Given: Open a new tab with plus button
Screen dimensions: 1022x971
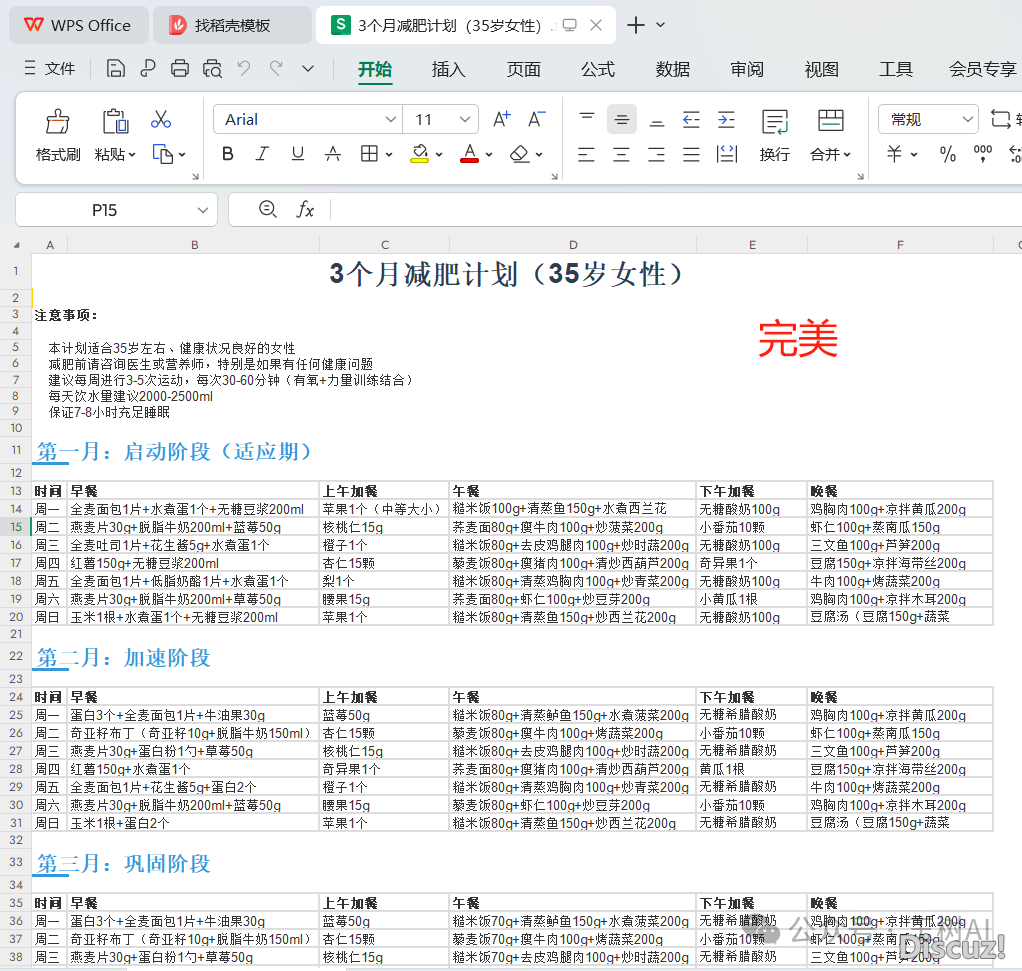Looking at the screenshot, I should click(635, 25).
